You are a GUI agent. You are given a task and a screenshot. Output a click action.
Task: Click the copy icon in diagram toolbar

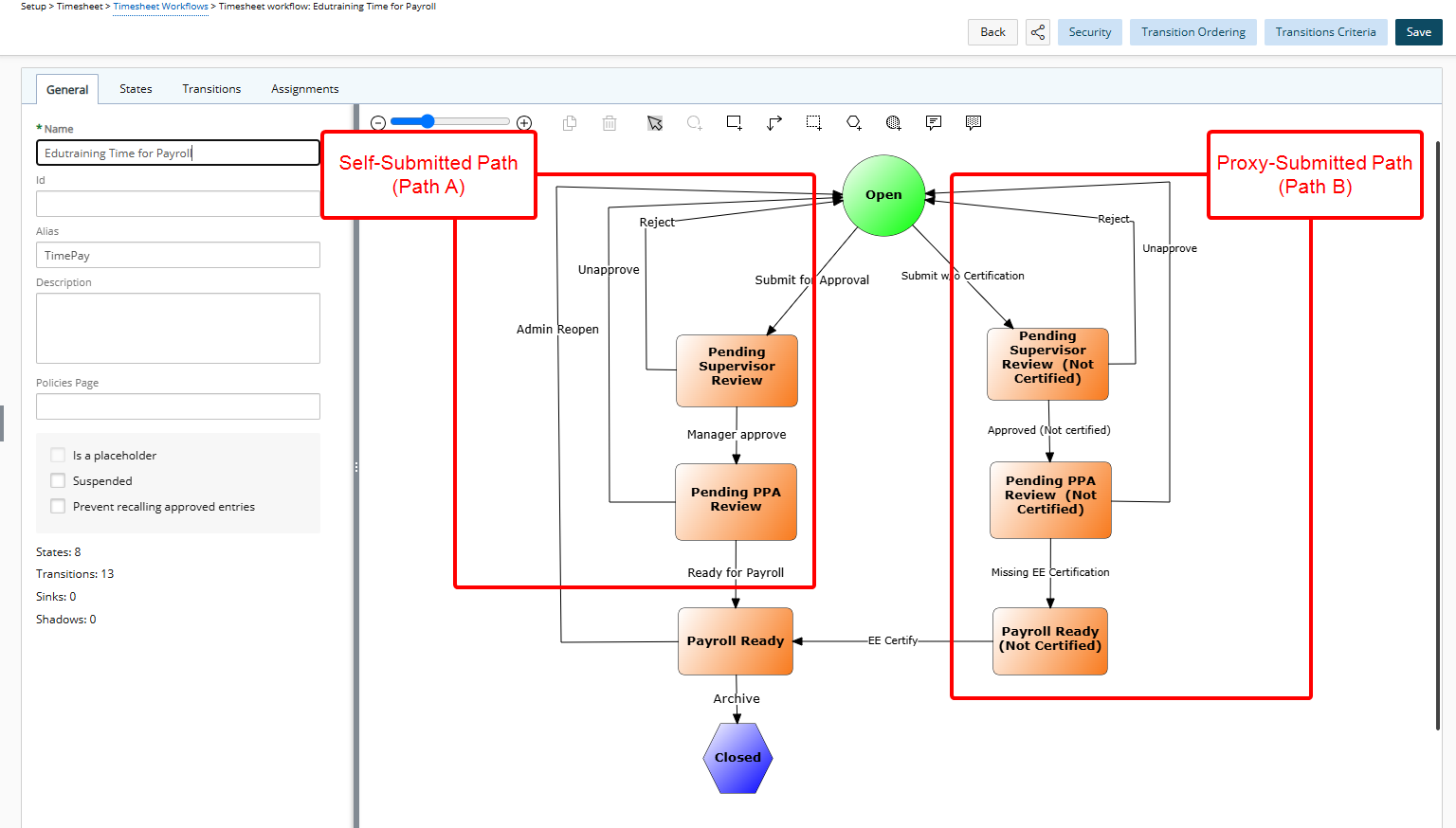pos(570,122)
